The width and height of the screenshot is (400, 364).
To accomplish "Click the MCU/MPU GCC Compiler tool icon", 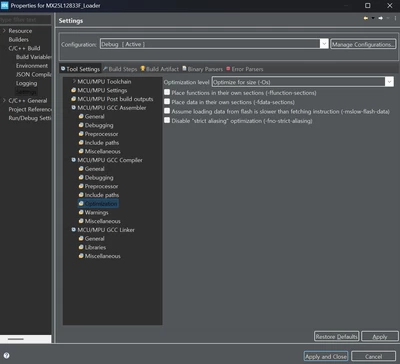I will (74, 160).
